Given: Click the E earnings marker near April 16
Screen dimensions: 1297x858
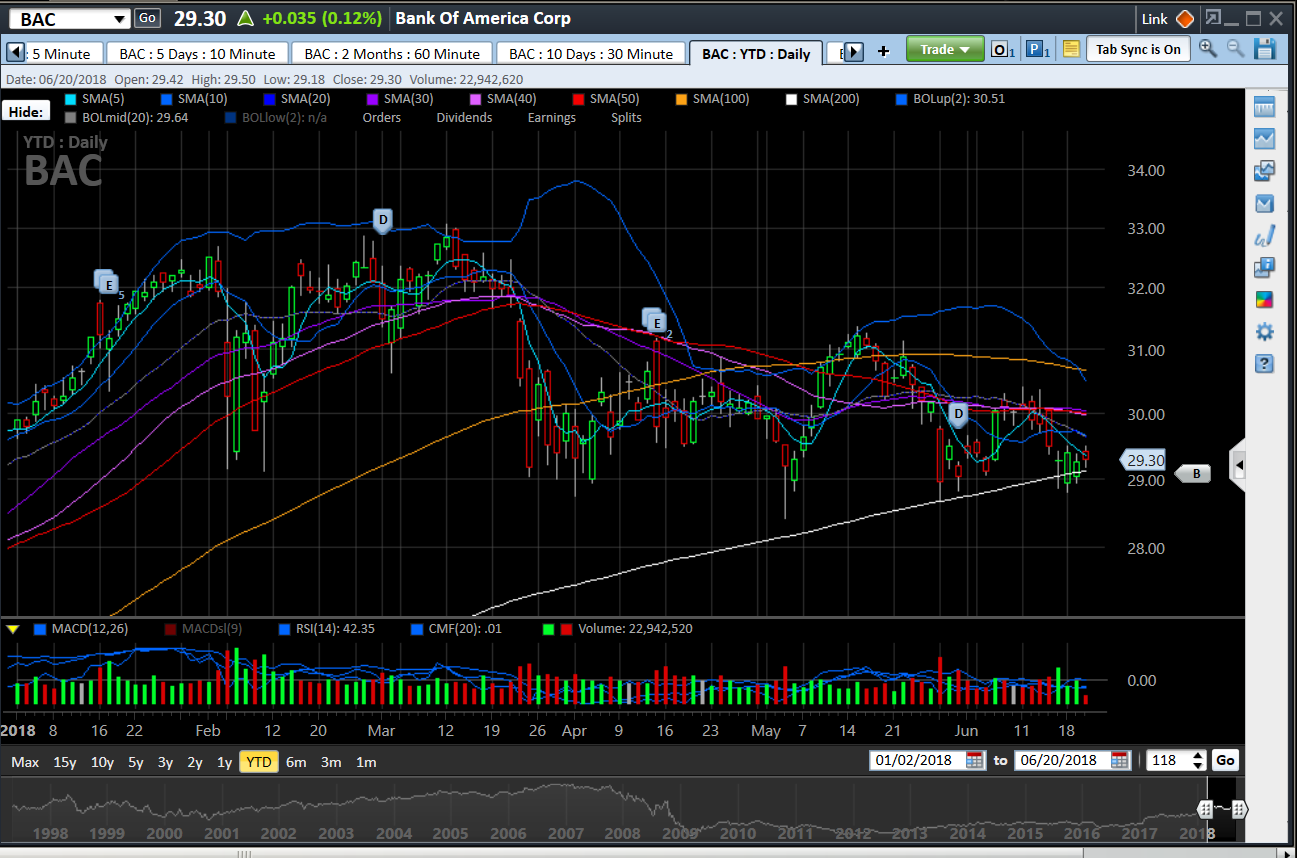Looking at the screenshot, I should pos(655,322).
